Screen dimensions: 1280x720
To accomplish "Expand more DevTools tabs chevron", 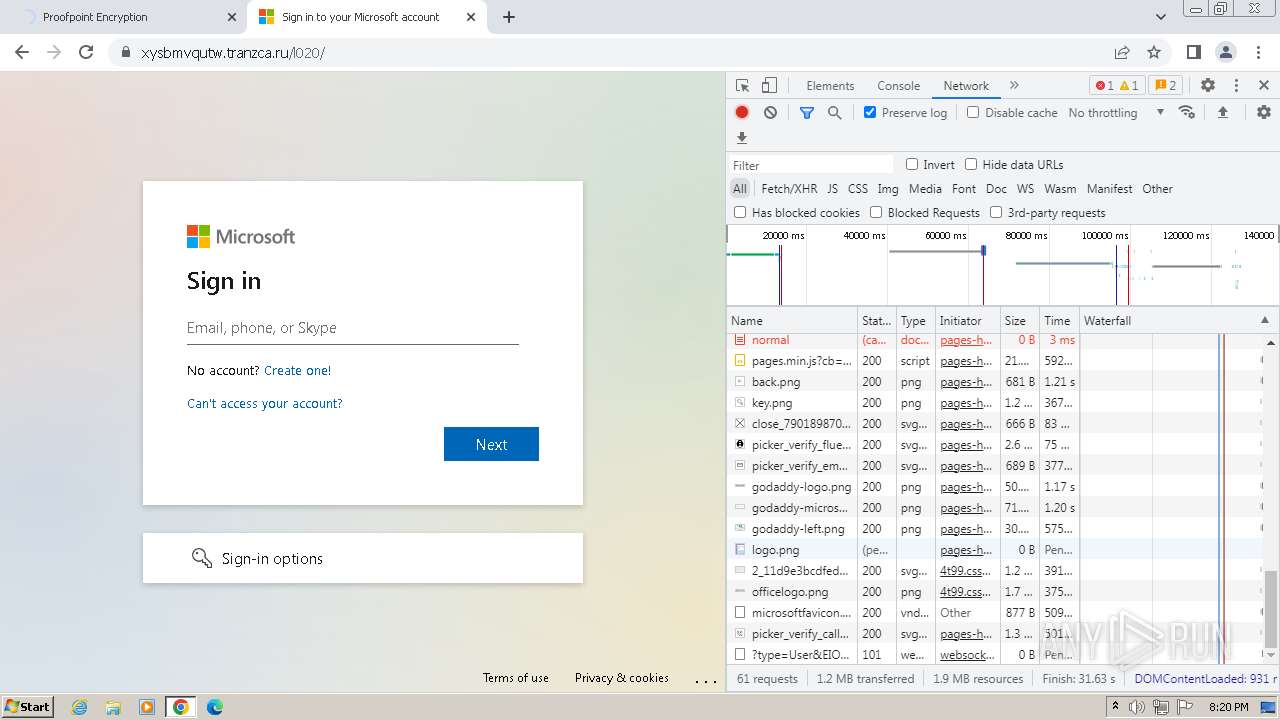I will tap(1014, 86).
